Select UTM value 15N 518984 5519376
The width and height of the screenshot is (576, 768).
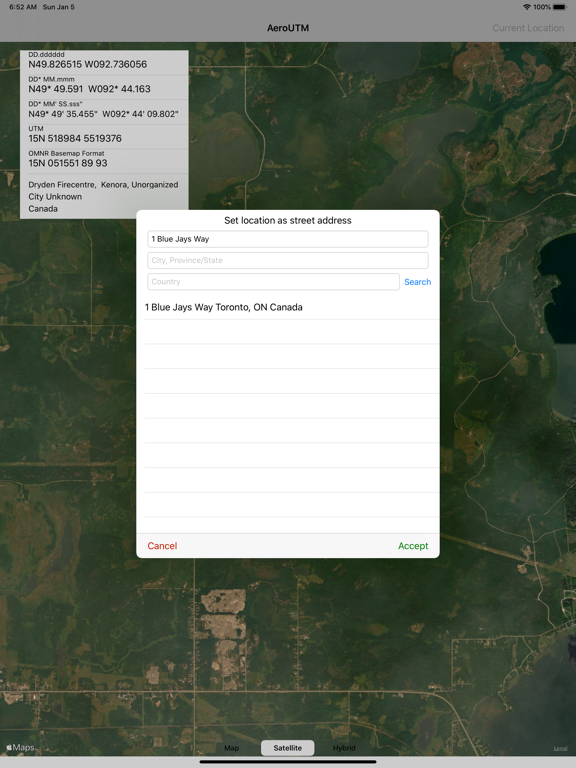[75, 138]
